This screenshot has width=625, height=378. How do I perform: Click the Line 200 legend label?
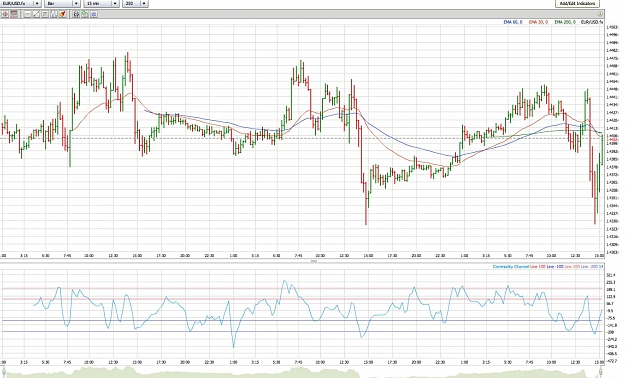572,267
